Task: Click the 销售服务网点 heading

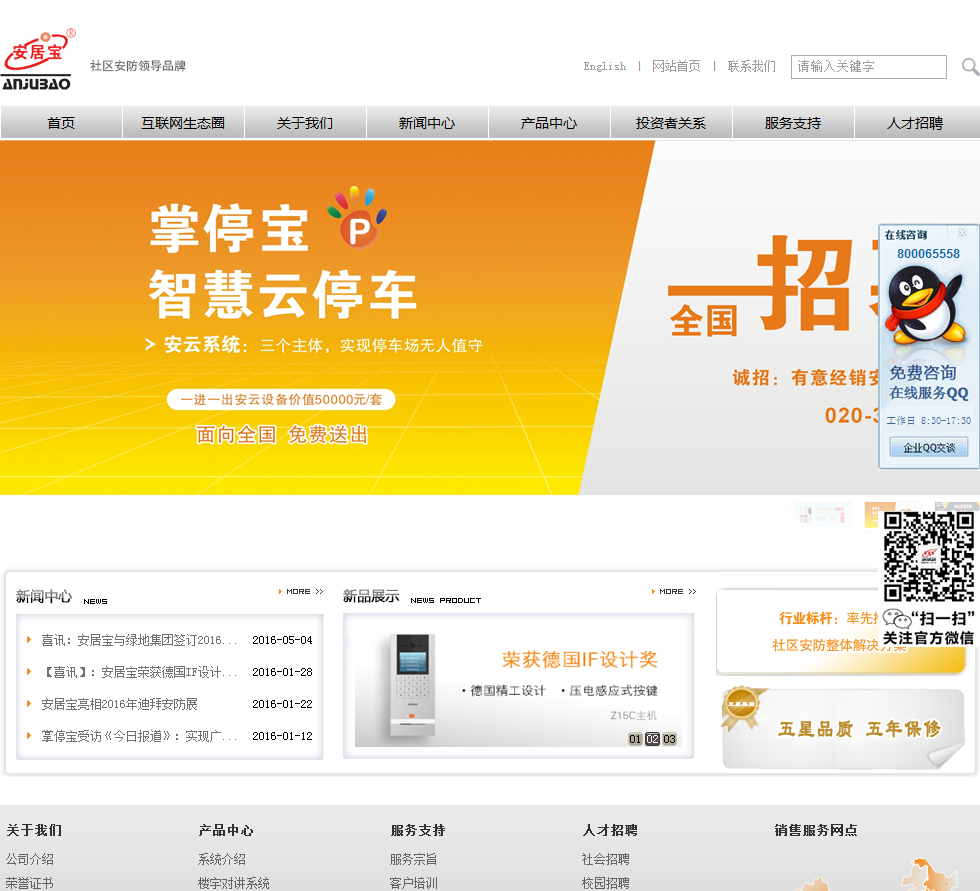Action: 816,830
